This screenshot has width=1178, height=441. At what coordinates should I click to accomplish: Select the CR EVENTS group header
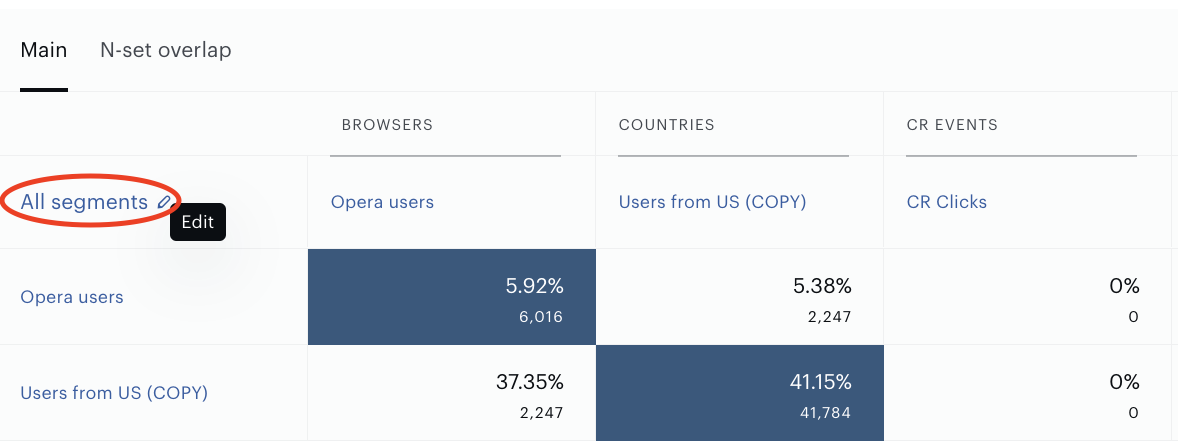point(952,125)
